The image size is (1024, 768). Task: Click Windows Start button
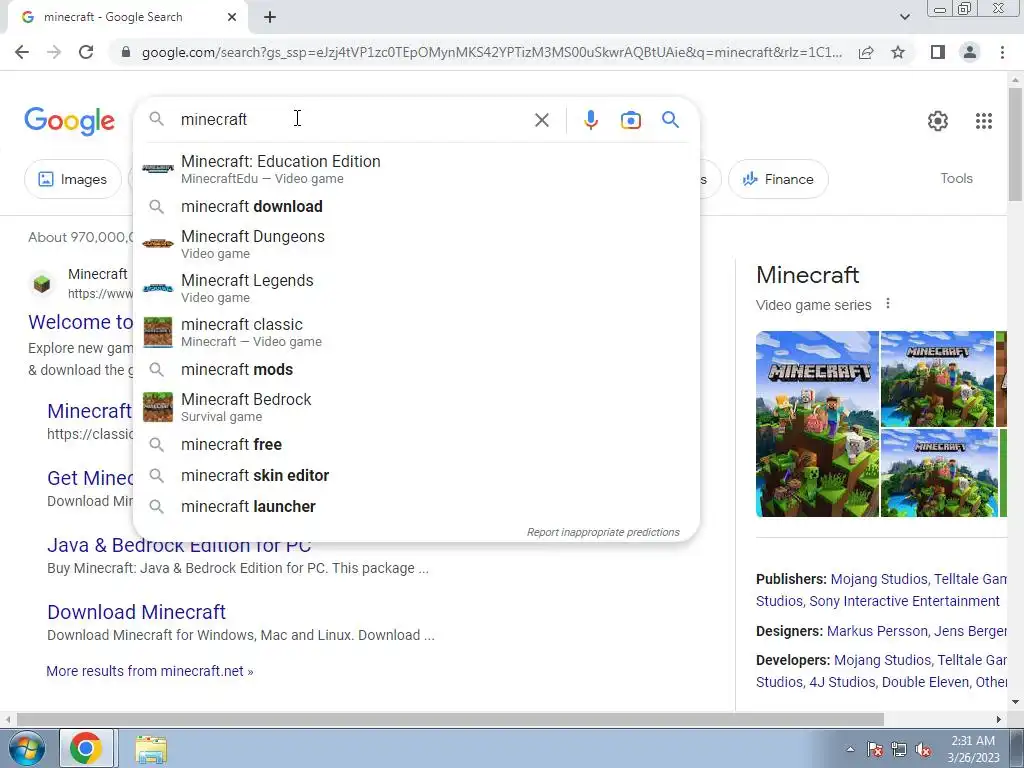[x=26, y=748]
